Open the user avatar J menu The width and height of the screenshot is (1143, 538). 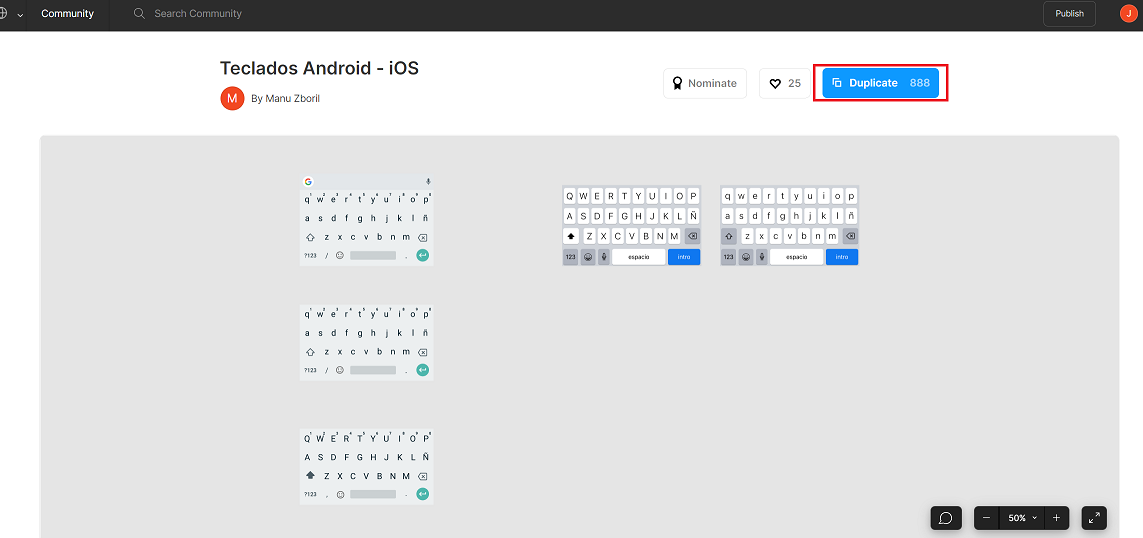pyautogui.click(x=1128, y=14)
